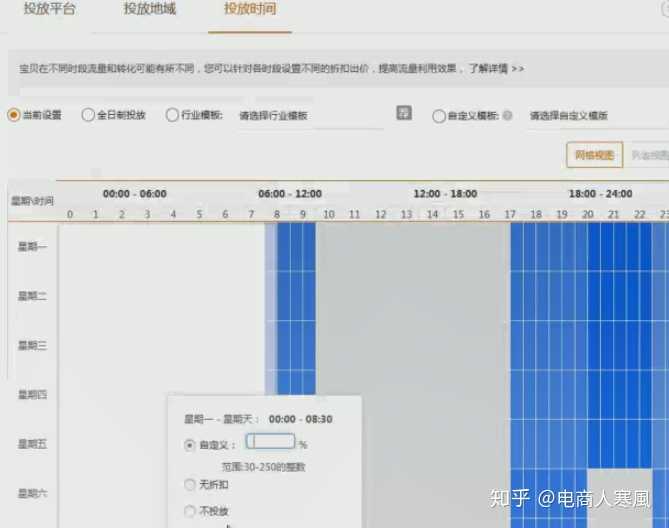
Task: Select 无折扣 option in popup
Action: point(190,485)
